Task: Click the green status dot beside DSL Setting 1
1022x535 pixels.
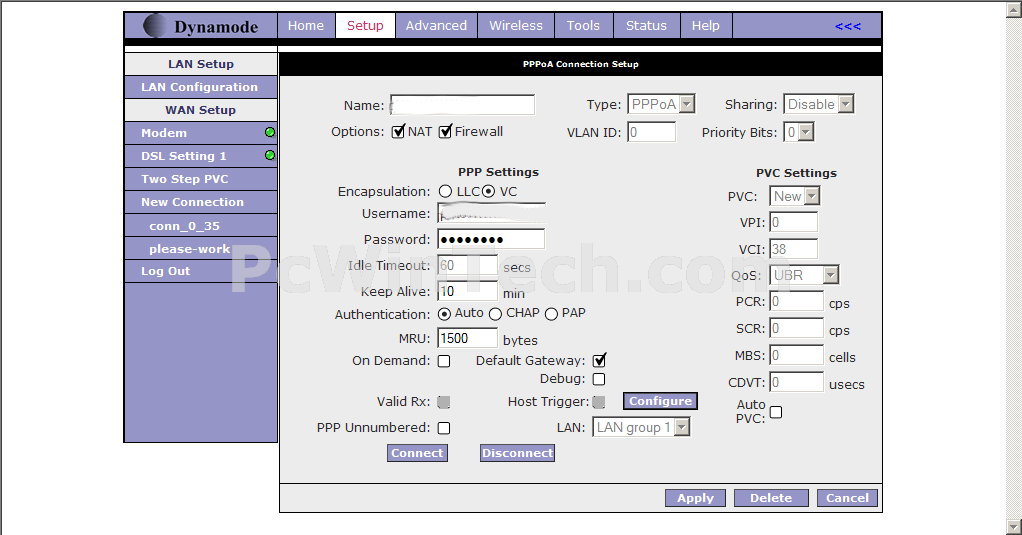Action: click(270, 155)
